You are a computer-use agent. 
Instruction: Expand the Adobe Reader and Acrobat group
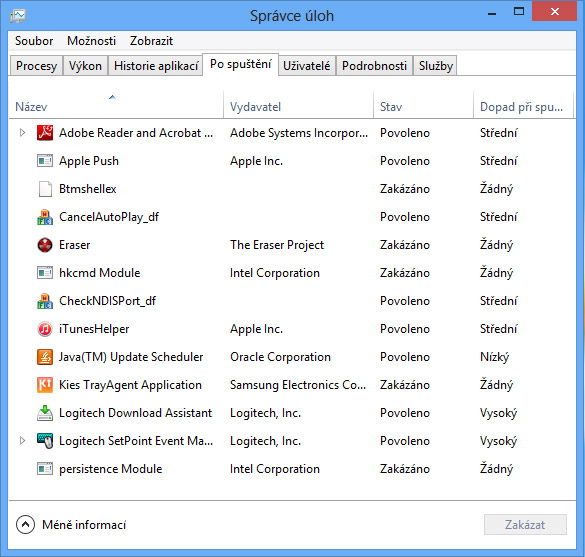(22, 132)
